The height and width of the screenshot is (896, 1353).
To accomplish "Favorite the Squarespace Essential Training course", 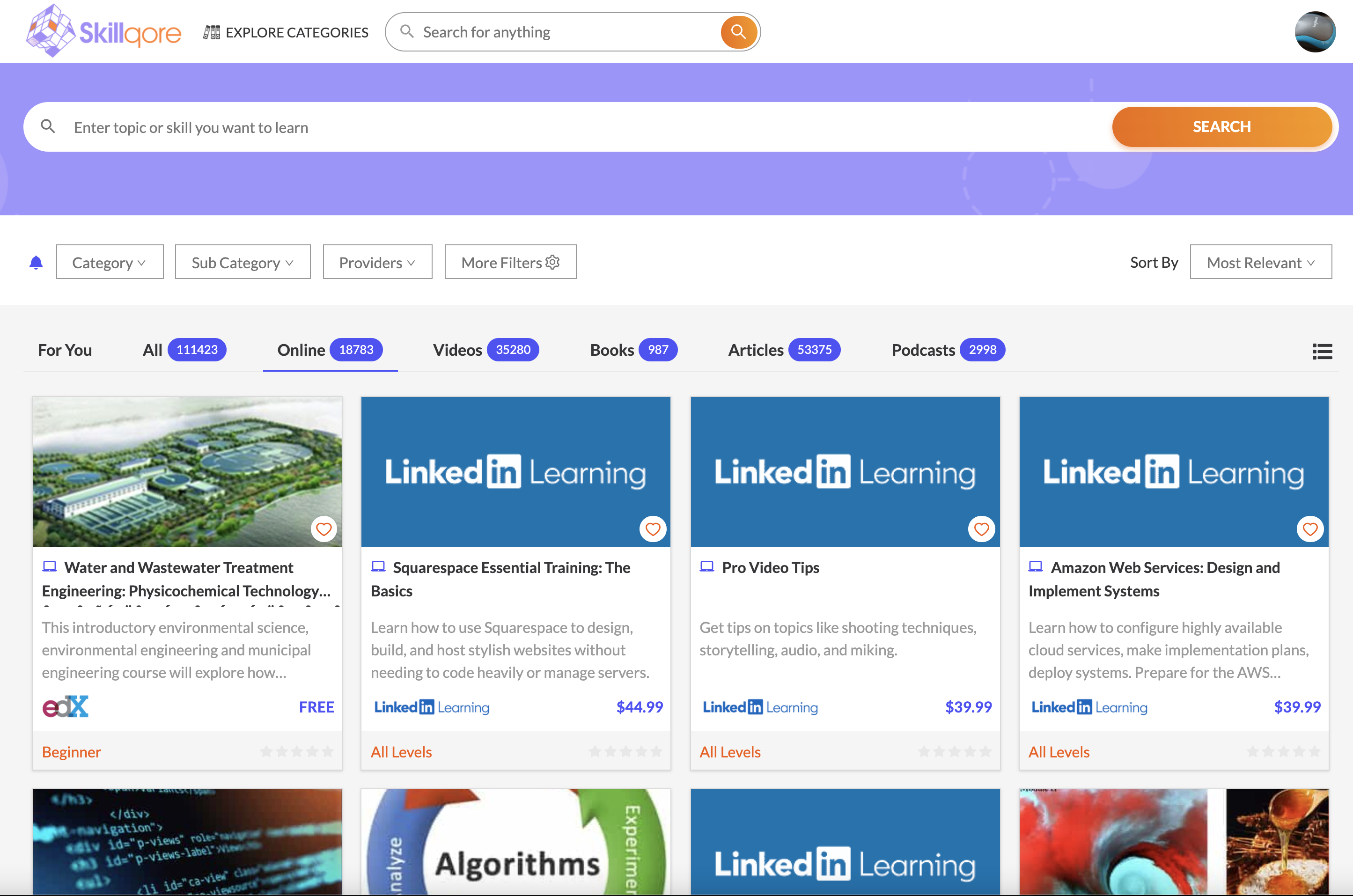I will (653, 529).
